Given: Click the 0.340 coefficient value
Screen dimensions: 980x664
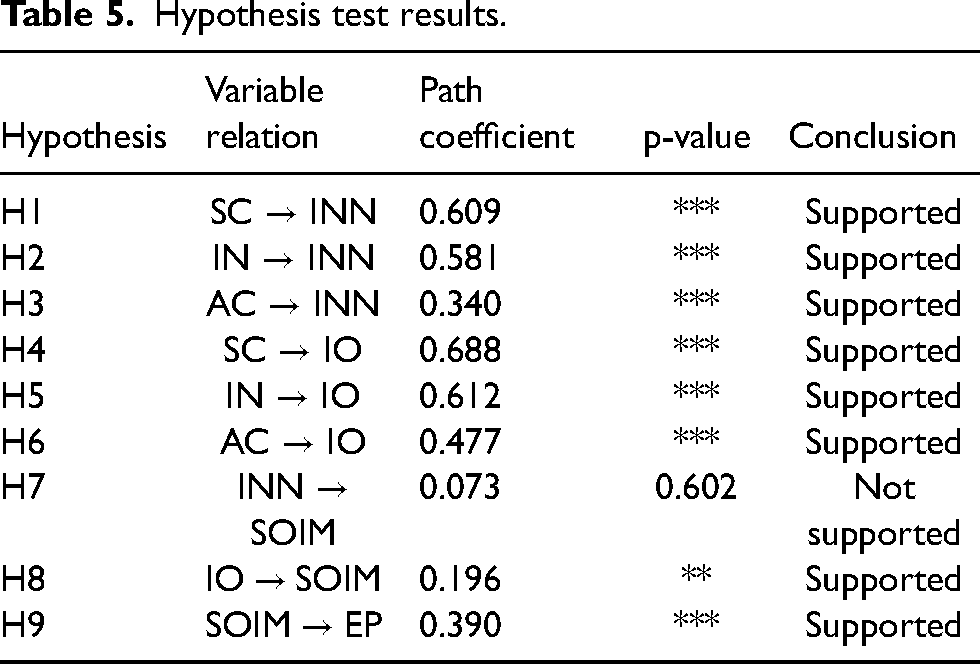Looking at the screenshot, I should tap(459, 304).
